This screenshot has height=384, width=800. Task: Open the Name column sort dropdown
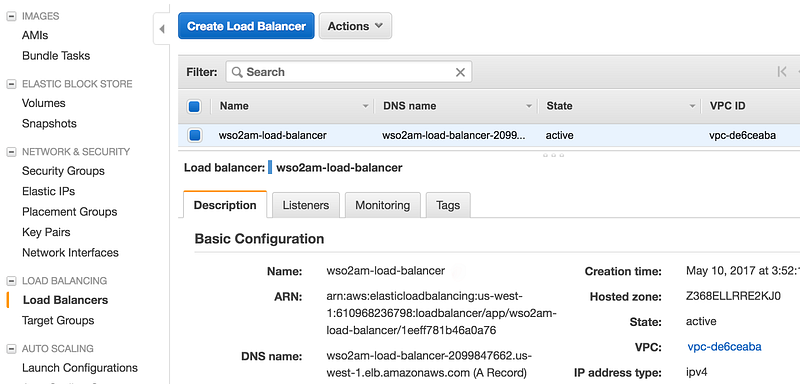365,107
